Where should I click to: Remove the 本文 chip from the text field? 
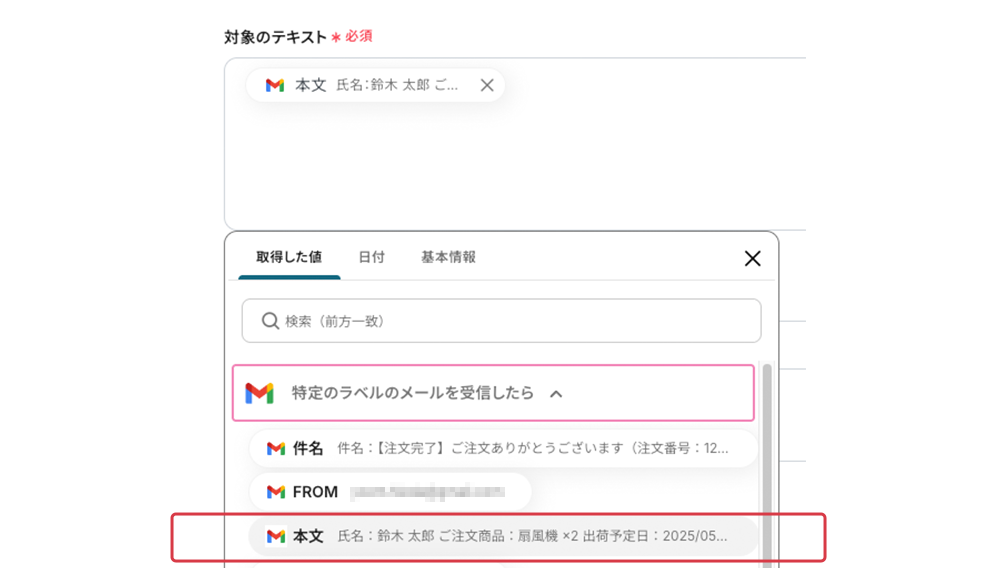pyautogui.click(x=487, y=86)
